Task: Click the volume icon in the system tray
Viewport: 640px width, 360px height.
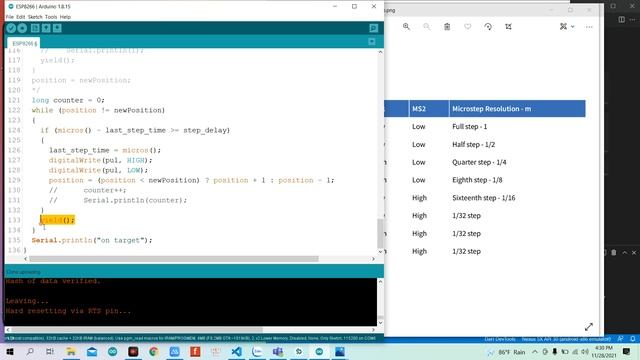Action: pyautogui.click(x=585, y=352)
